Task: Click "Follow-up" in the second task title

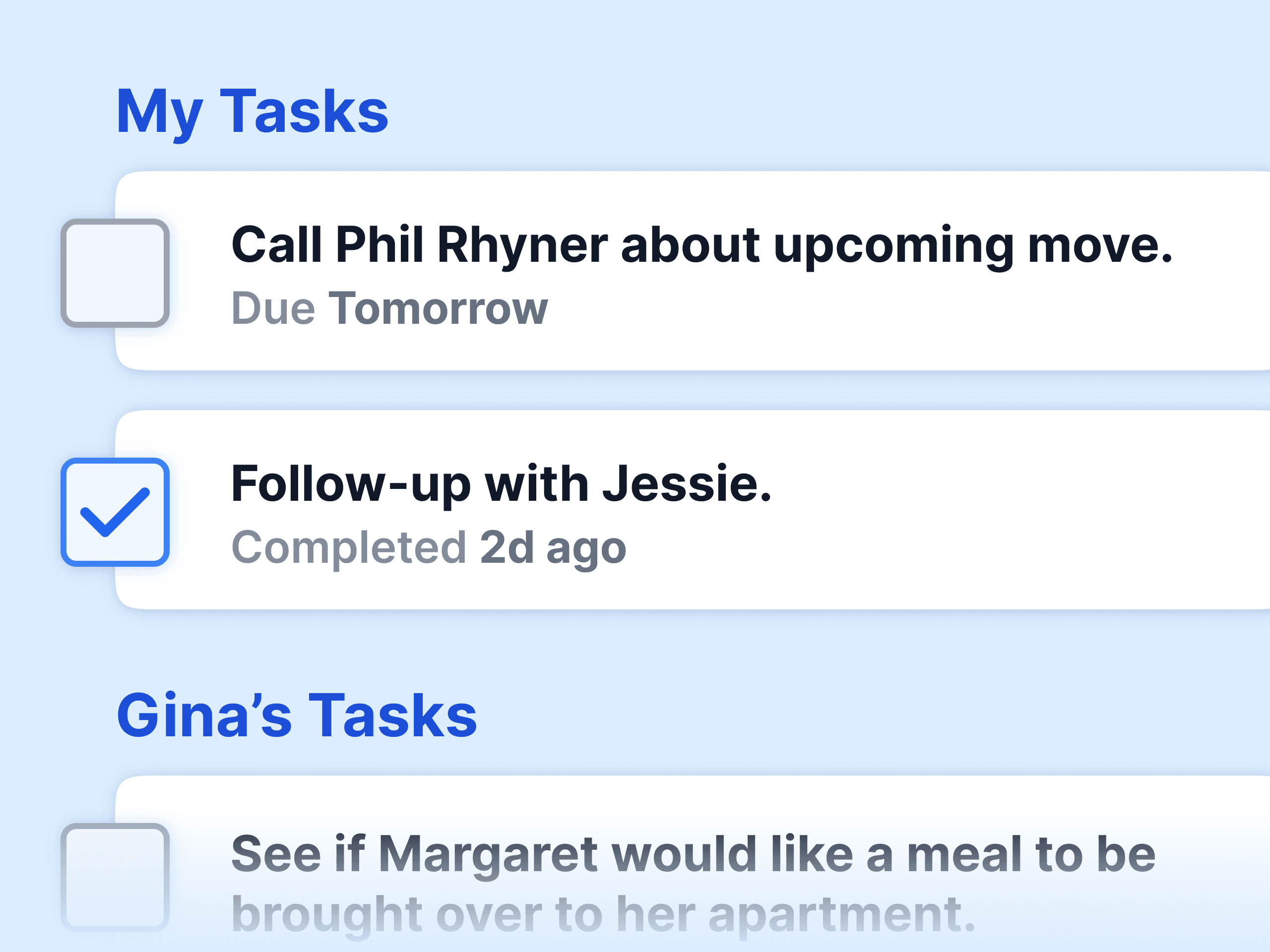Action: 351,484
